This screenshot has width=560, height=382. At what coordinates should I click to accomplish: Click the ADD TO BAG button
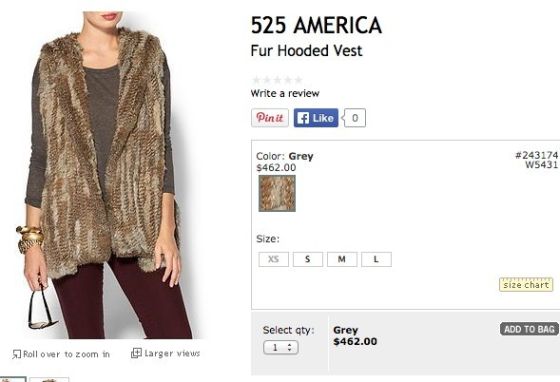click(x=529, y=329)
